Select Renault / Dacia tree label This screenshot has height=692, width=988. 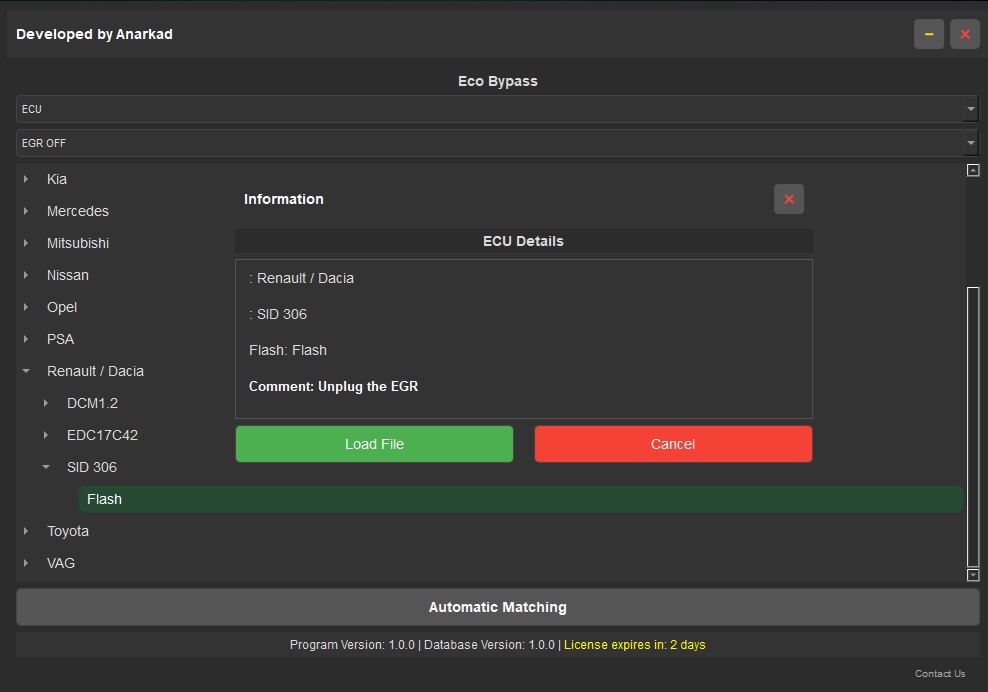click(95, 371)
